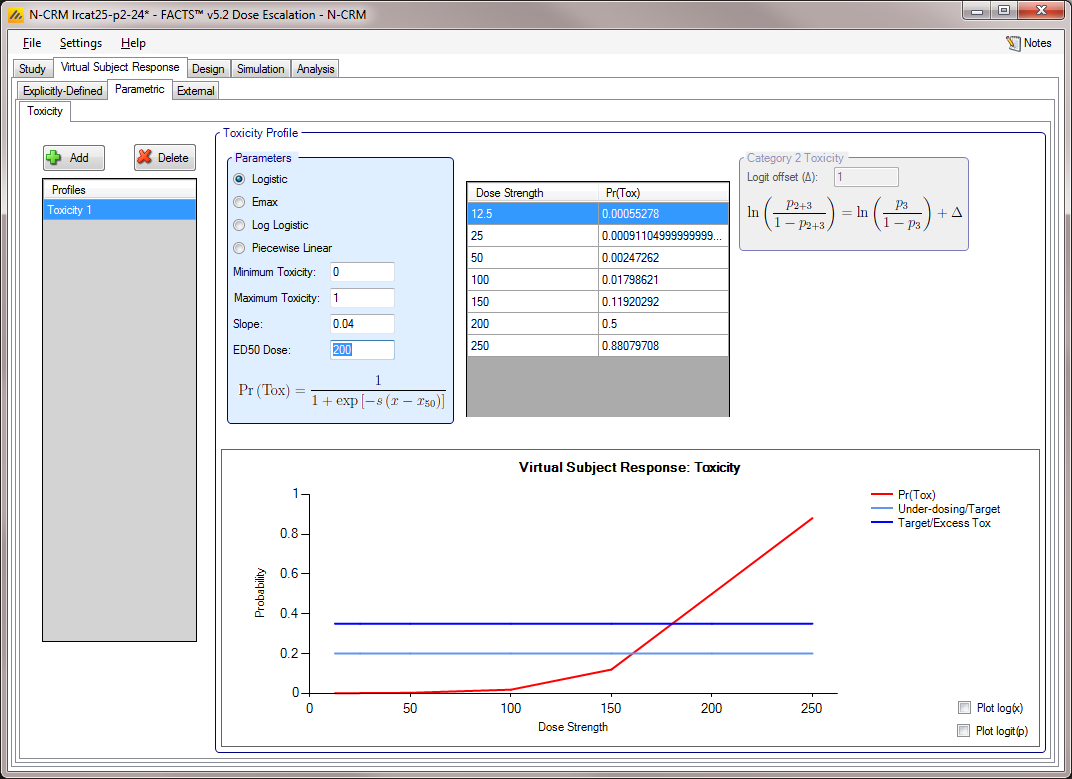Open the Settings menu
Viewport: 1072px width, 779px height.
point(80,43)
